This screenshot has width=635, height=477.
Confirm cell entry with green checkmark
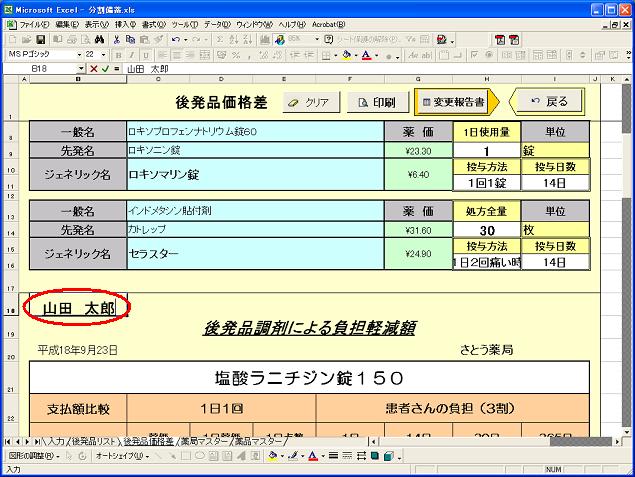[106, 69]
